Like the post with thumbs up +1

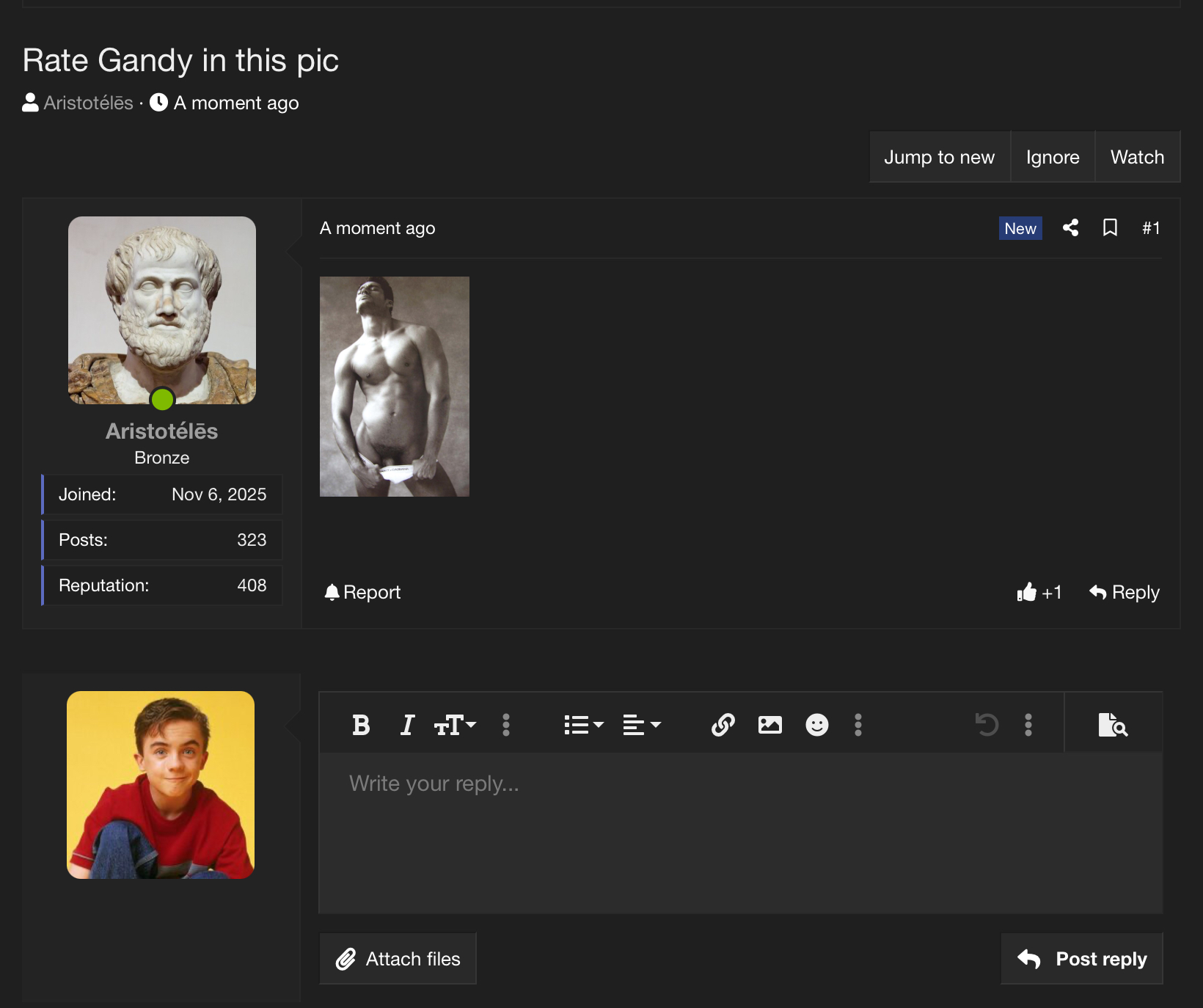[1039, 592]
